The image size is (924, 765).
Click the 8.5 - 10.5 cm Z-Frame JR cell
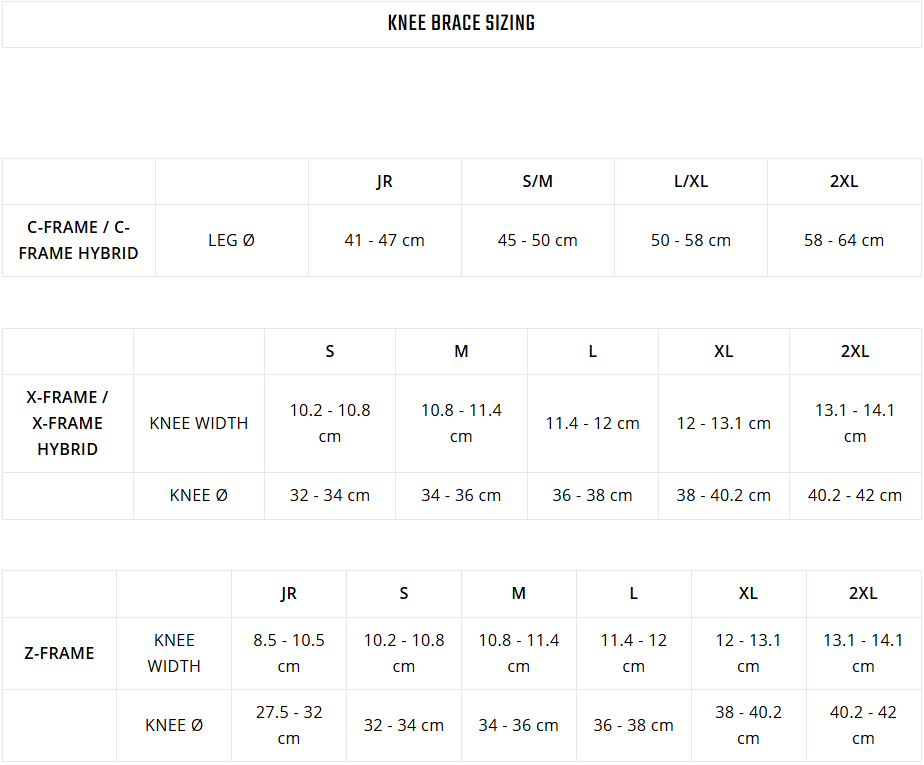click(x=289, y=654)
